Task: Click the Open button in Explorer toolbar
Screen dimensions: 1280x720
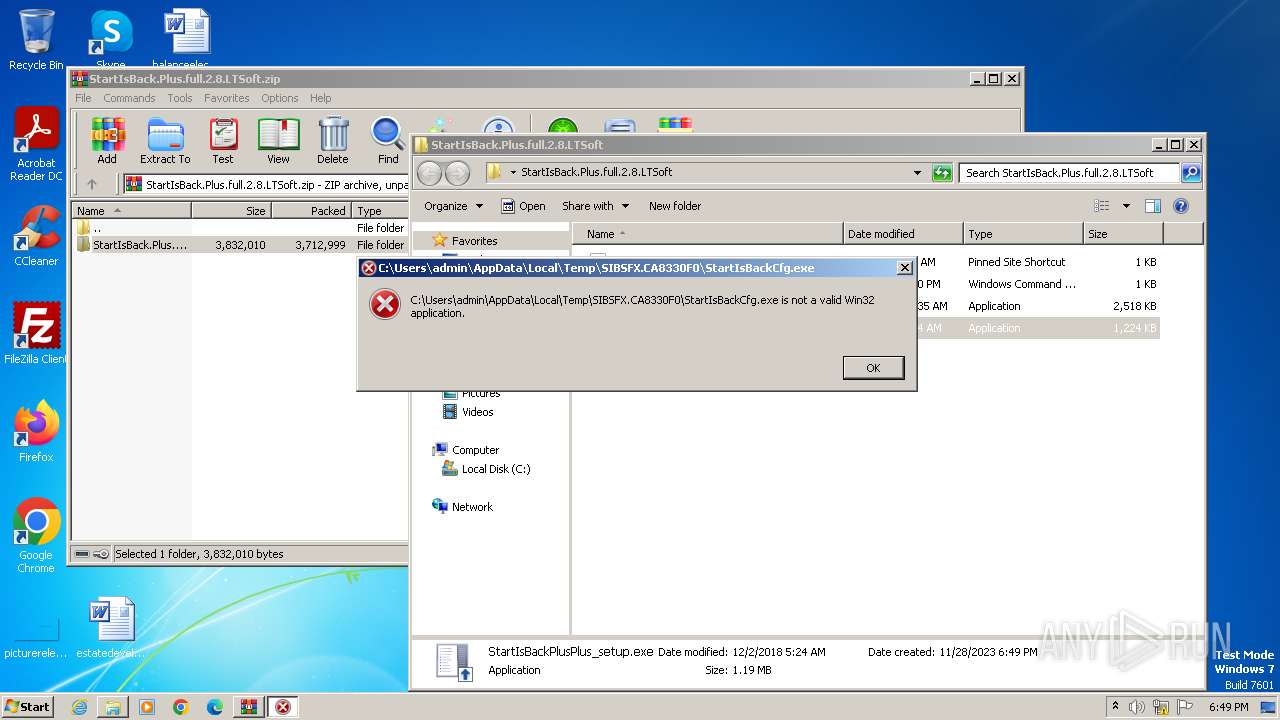Action: click(x=523, y=206)
